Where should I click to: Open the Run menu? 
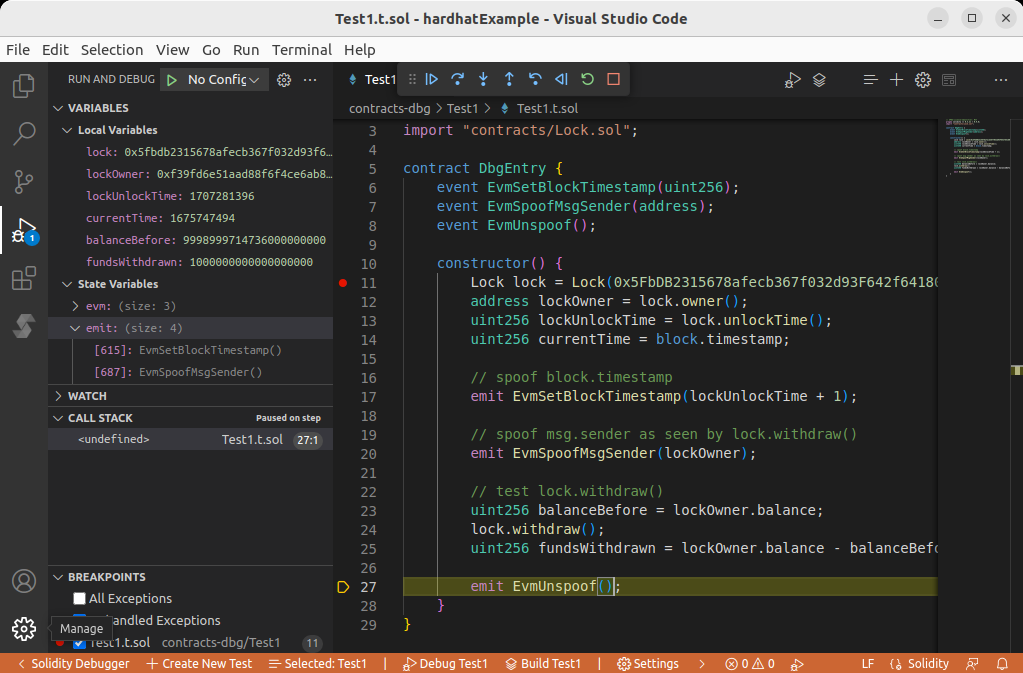click(x=246, y=50)
